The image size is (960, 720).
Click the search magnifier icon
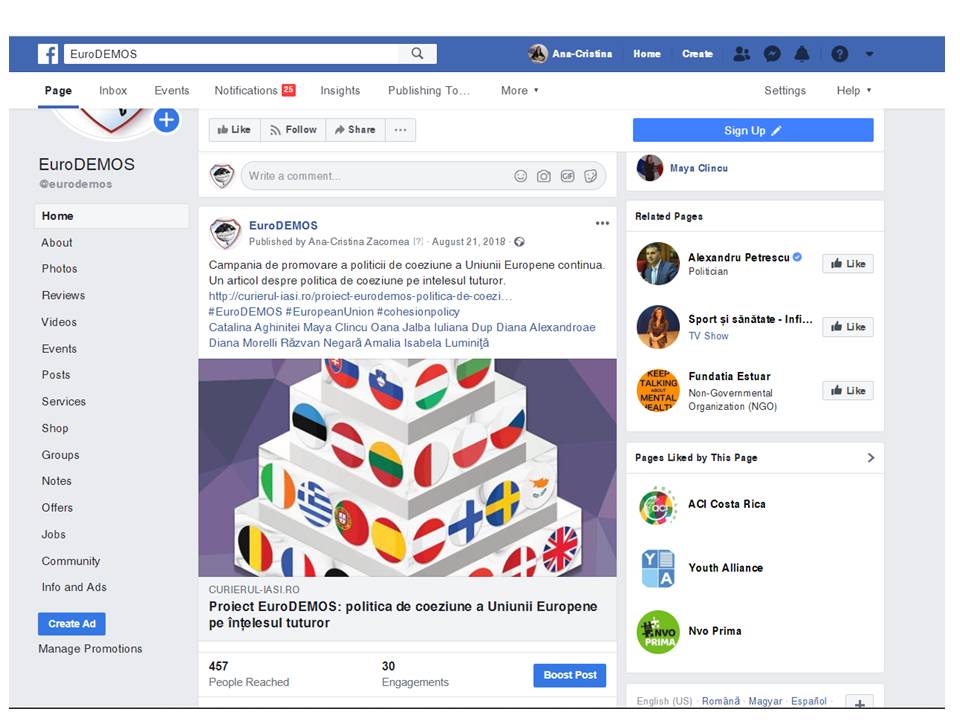(x=417, y=54)
